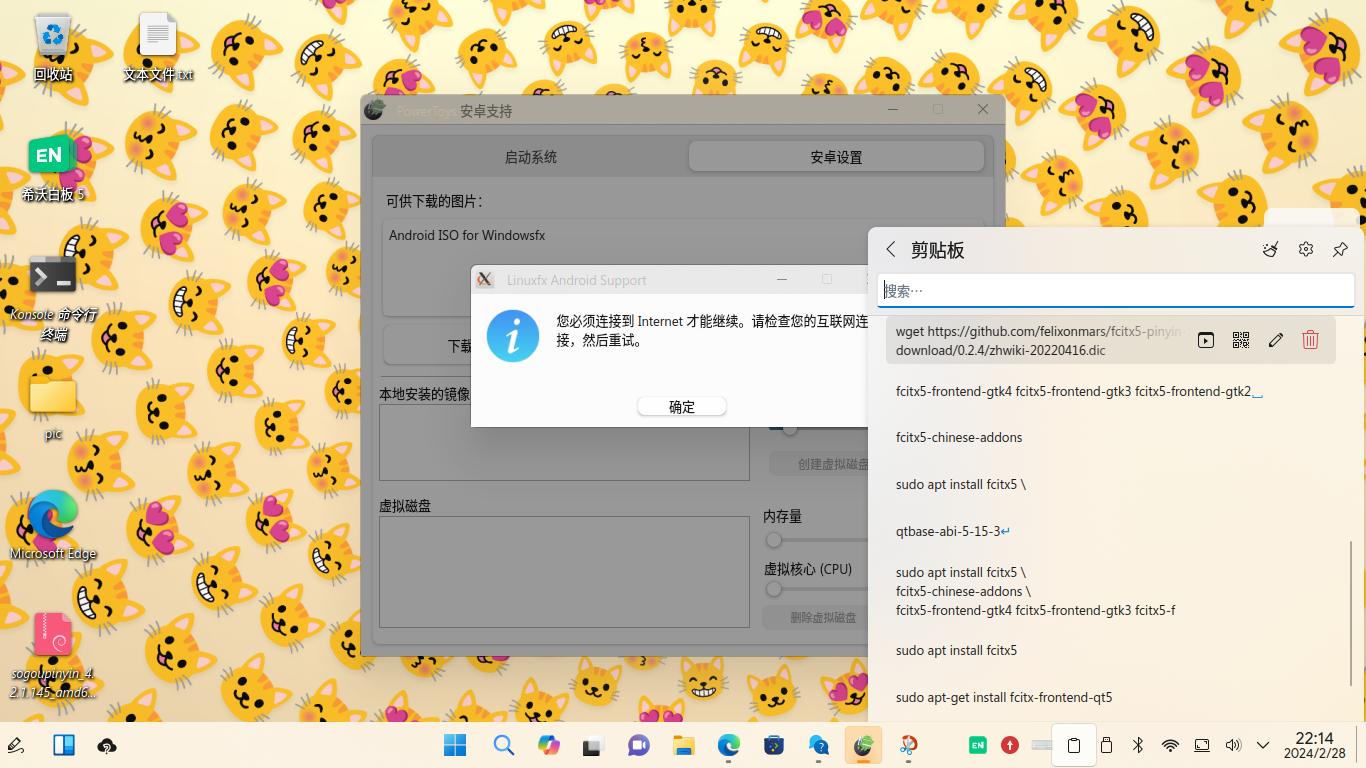Open the Recycle Bin (回收站) desktop icon
The image size is (1366, 768).
53,48
